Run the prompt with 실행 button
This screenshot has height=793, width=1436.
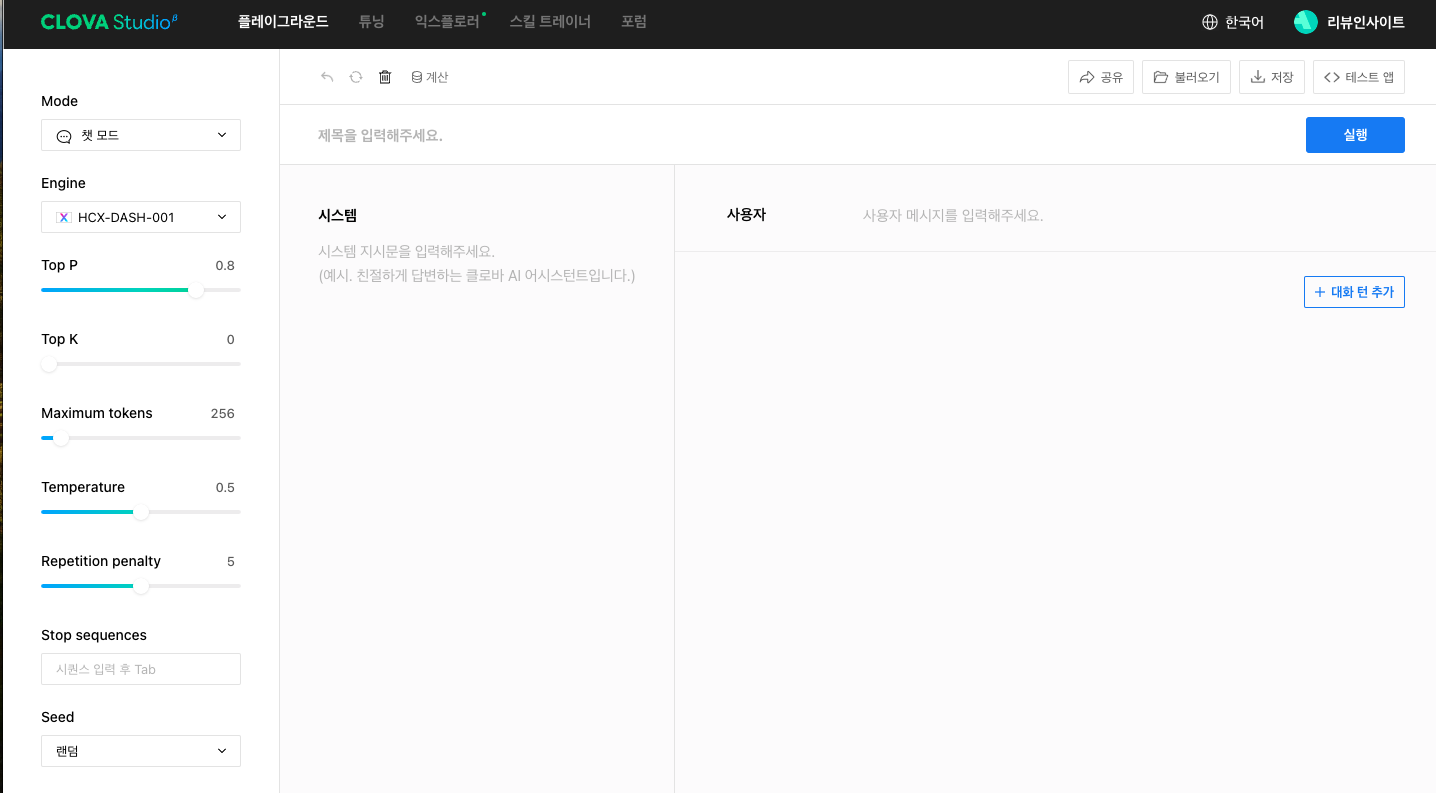pos(1354,135)
